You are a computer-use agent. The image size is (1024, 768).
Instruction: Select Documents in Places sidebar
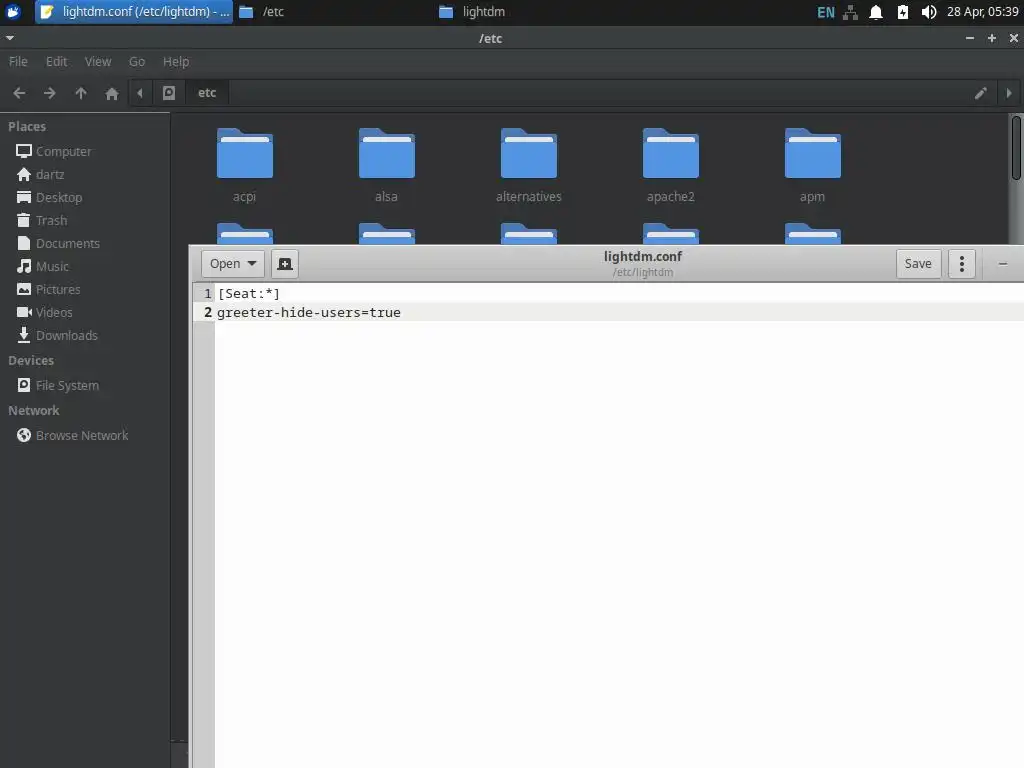coord(59,244)
